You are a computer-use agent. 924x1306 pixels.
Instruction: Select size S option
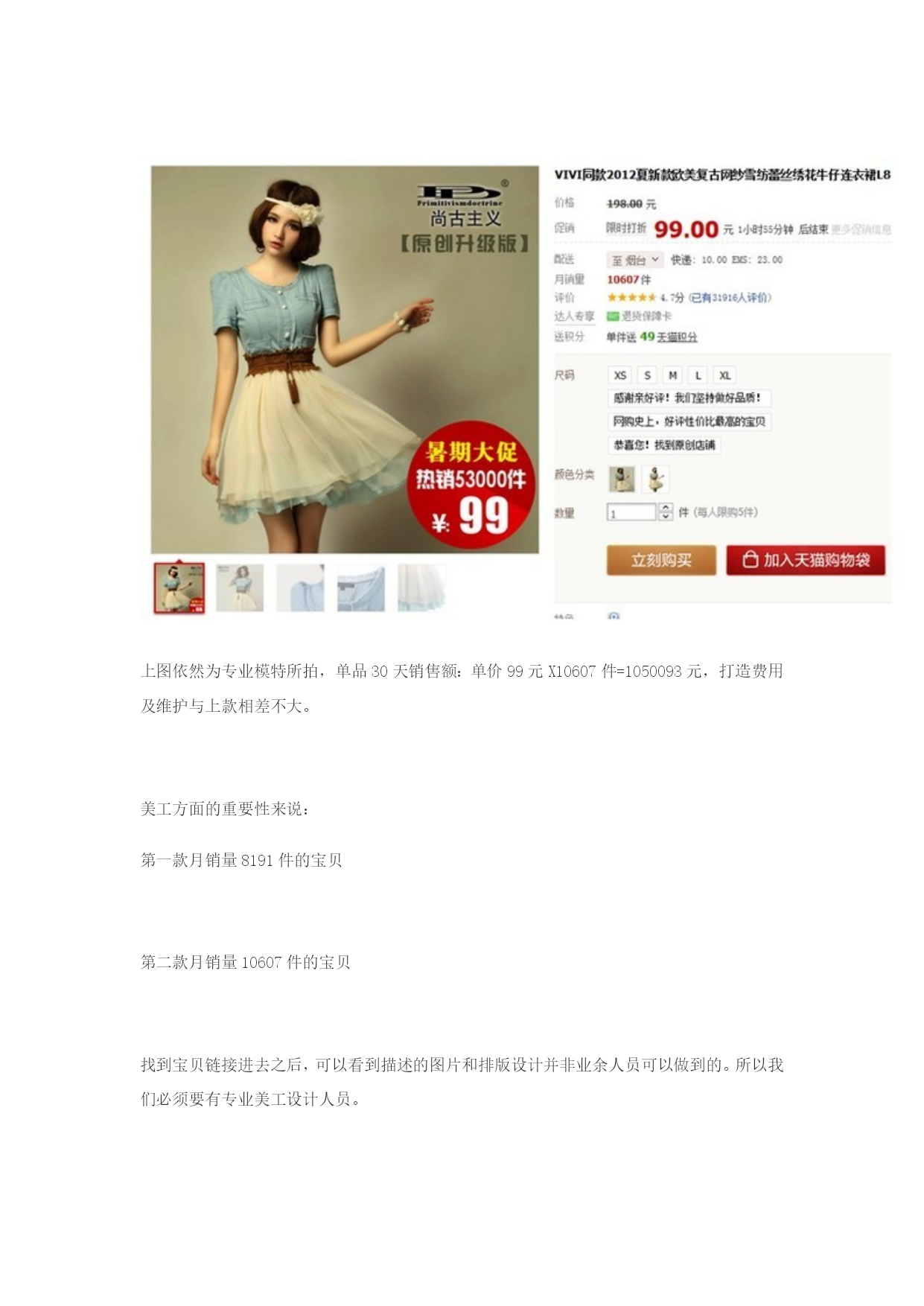(647, 375)
